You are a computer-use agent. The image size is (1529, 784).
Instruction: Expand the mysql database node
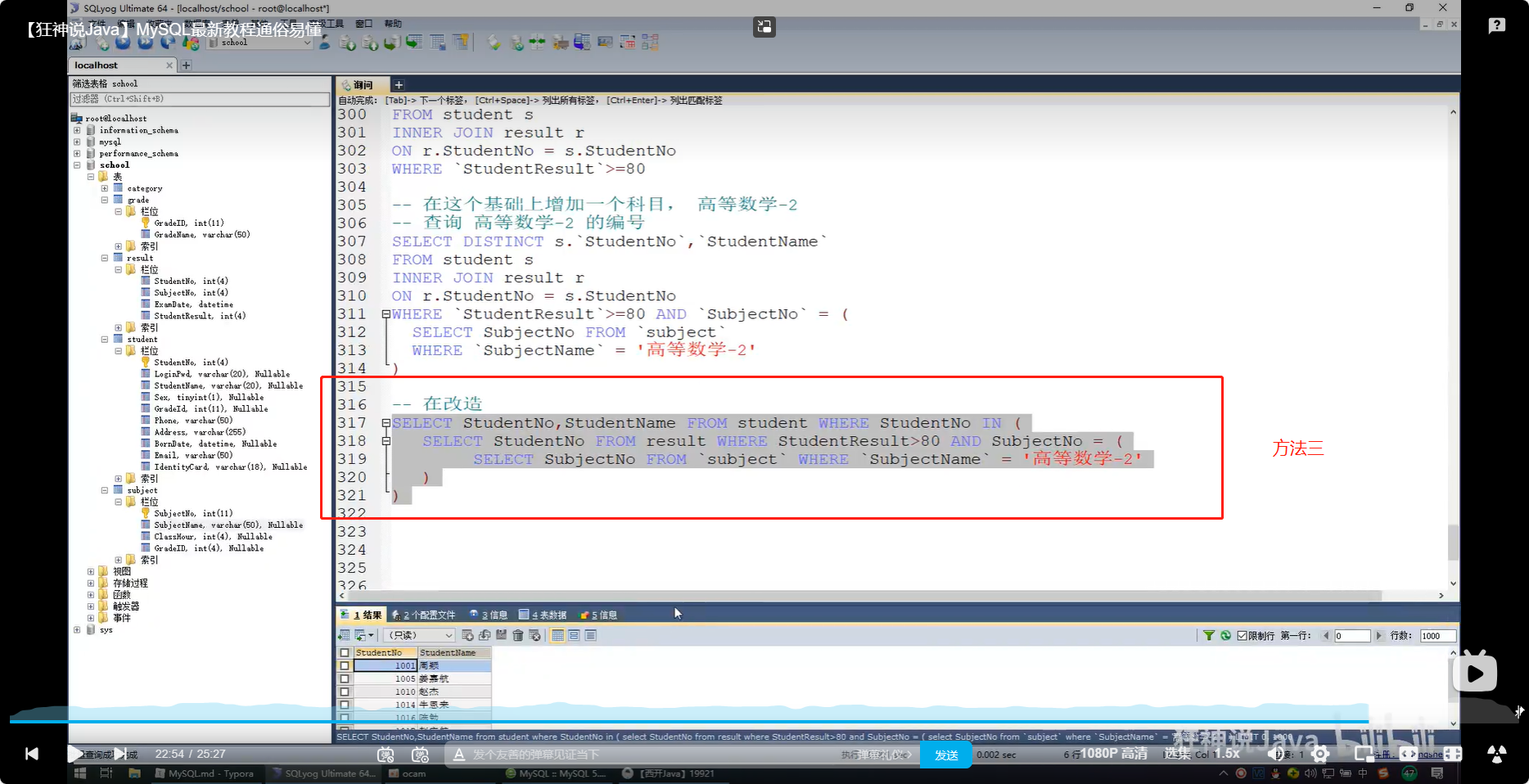tap(77, 142)
